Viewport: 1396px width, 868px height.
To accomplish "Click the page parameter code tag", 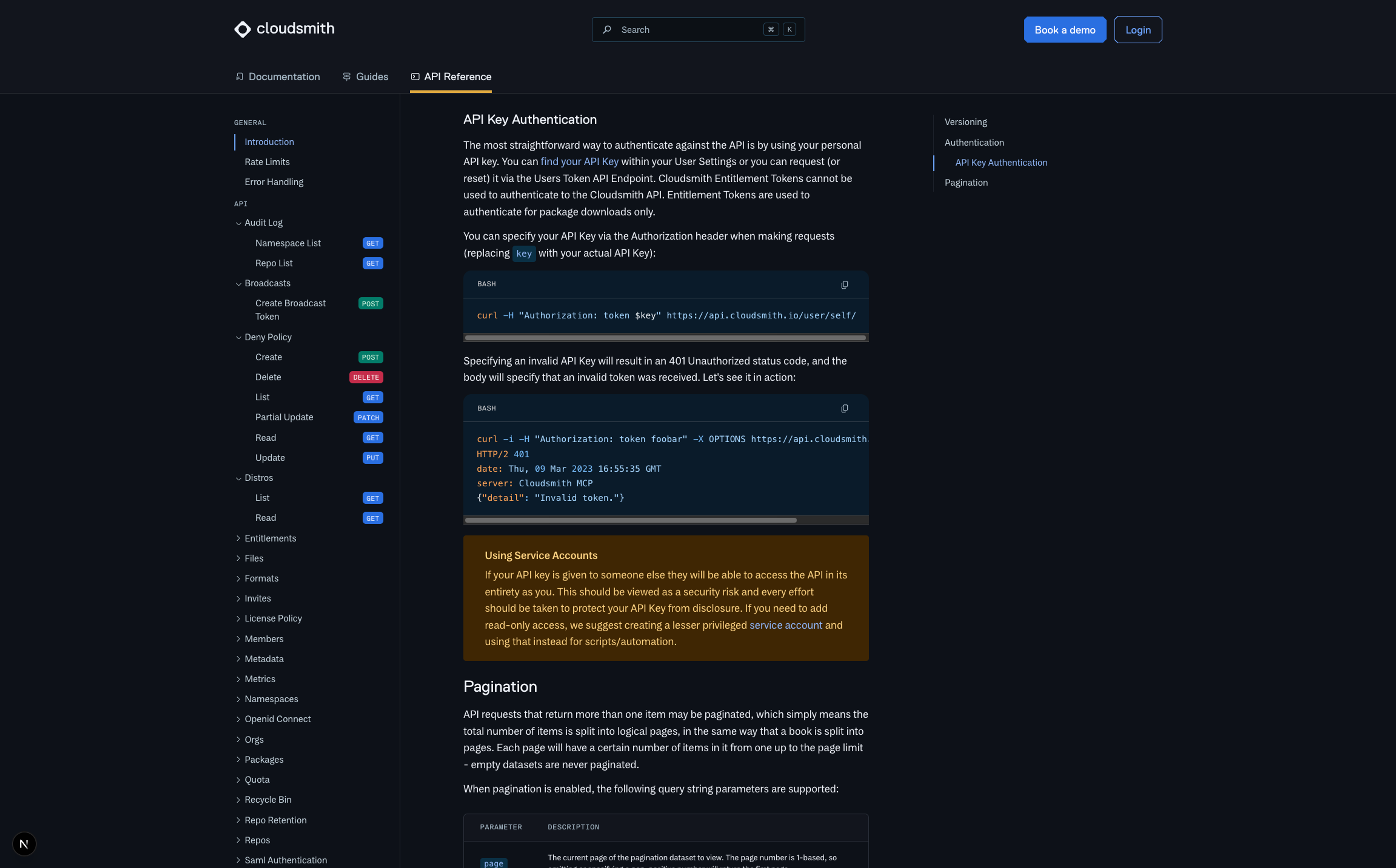I will [x=493, y=863].
